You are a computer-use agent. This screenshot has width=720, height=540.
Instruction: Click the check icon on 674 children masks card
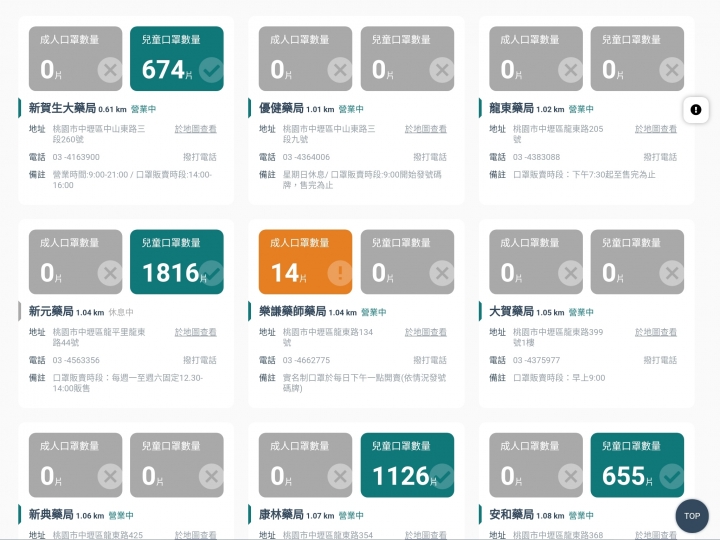tap(211, 70)
